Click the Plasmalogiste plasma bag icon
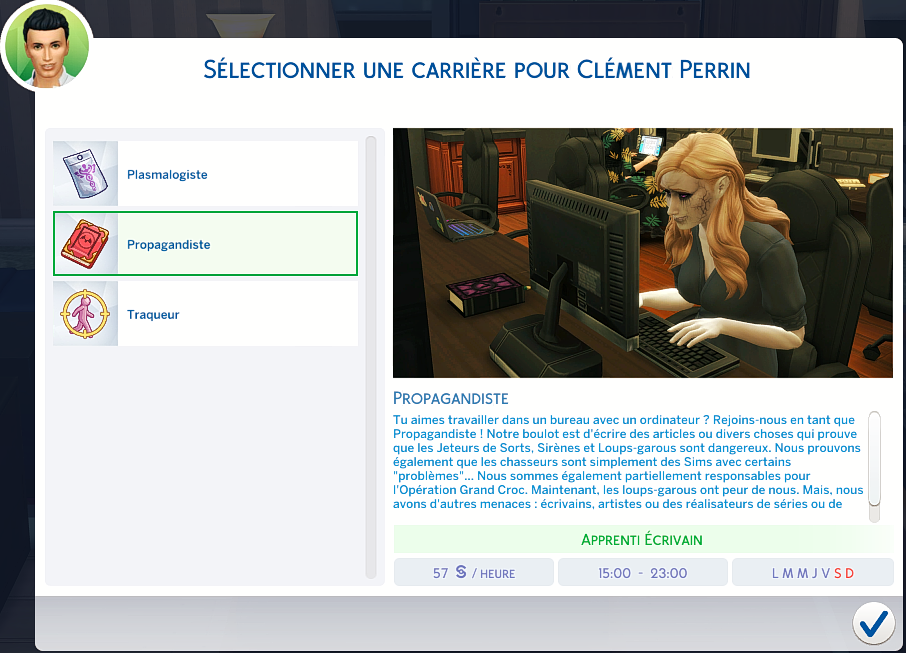 tap(86, 174)
